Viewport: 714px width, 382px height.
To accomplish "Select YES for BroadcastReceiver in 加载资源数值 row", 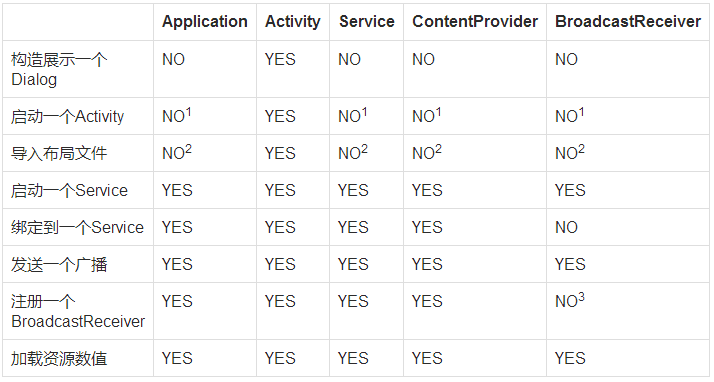I will tap(570, 358).
